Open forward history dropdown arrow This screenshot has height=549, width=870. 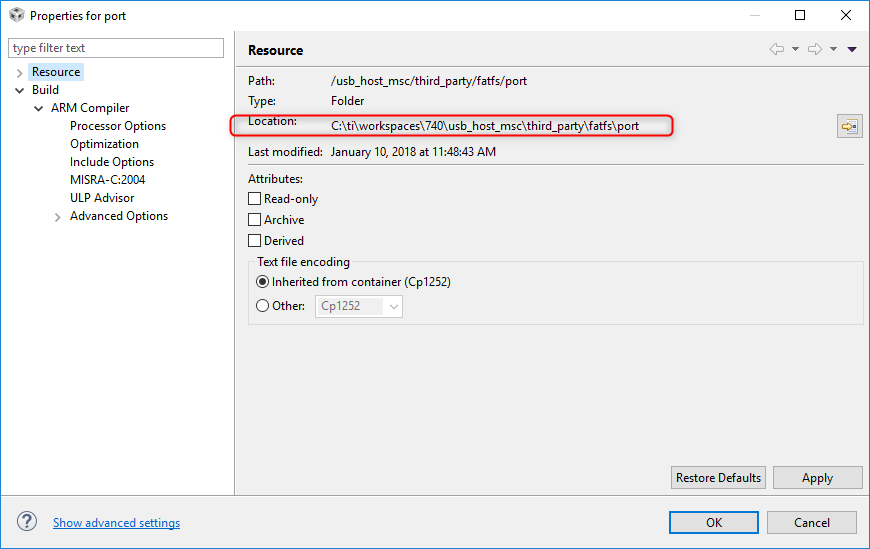(833, 49)
